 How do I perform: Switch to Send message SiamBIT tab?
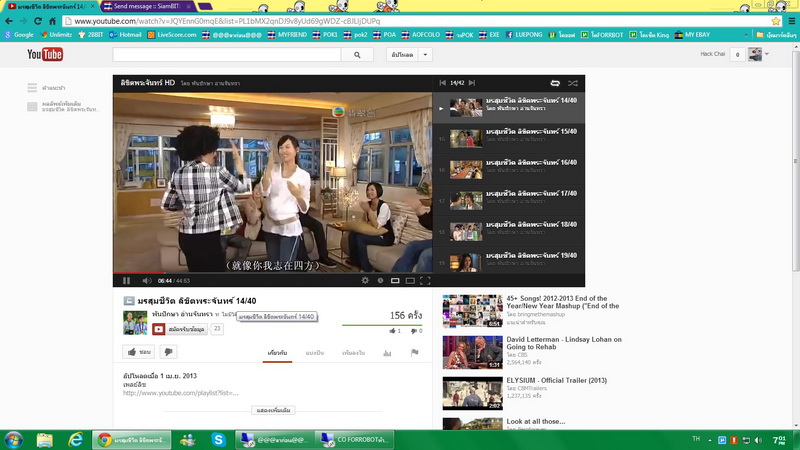point(146,6)
